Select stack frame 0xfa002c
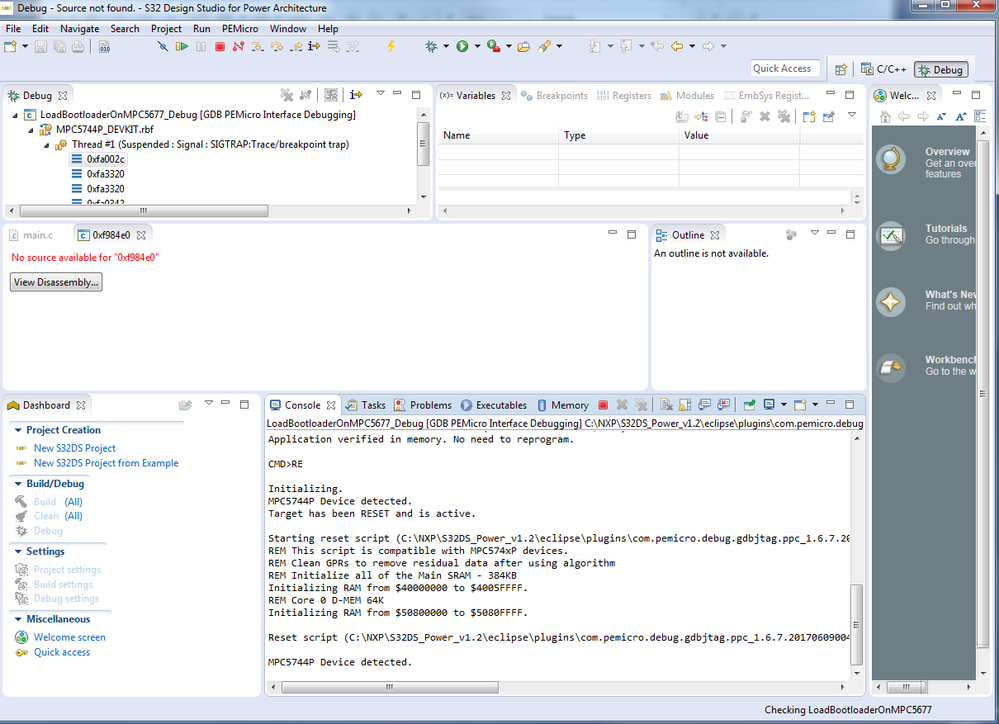 pyautogui.click(x=98, y=159)
